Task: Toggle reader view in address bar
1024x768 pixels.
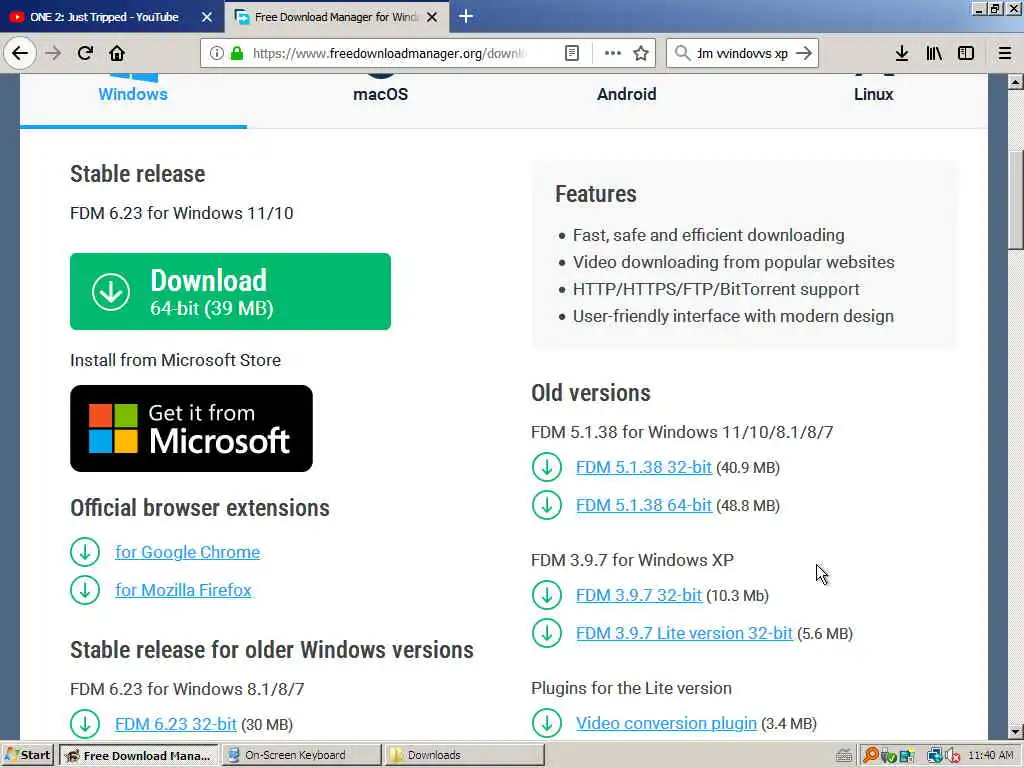Action: (x=571, y=53)
